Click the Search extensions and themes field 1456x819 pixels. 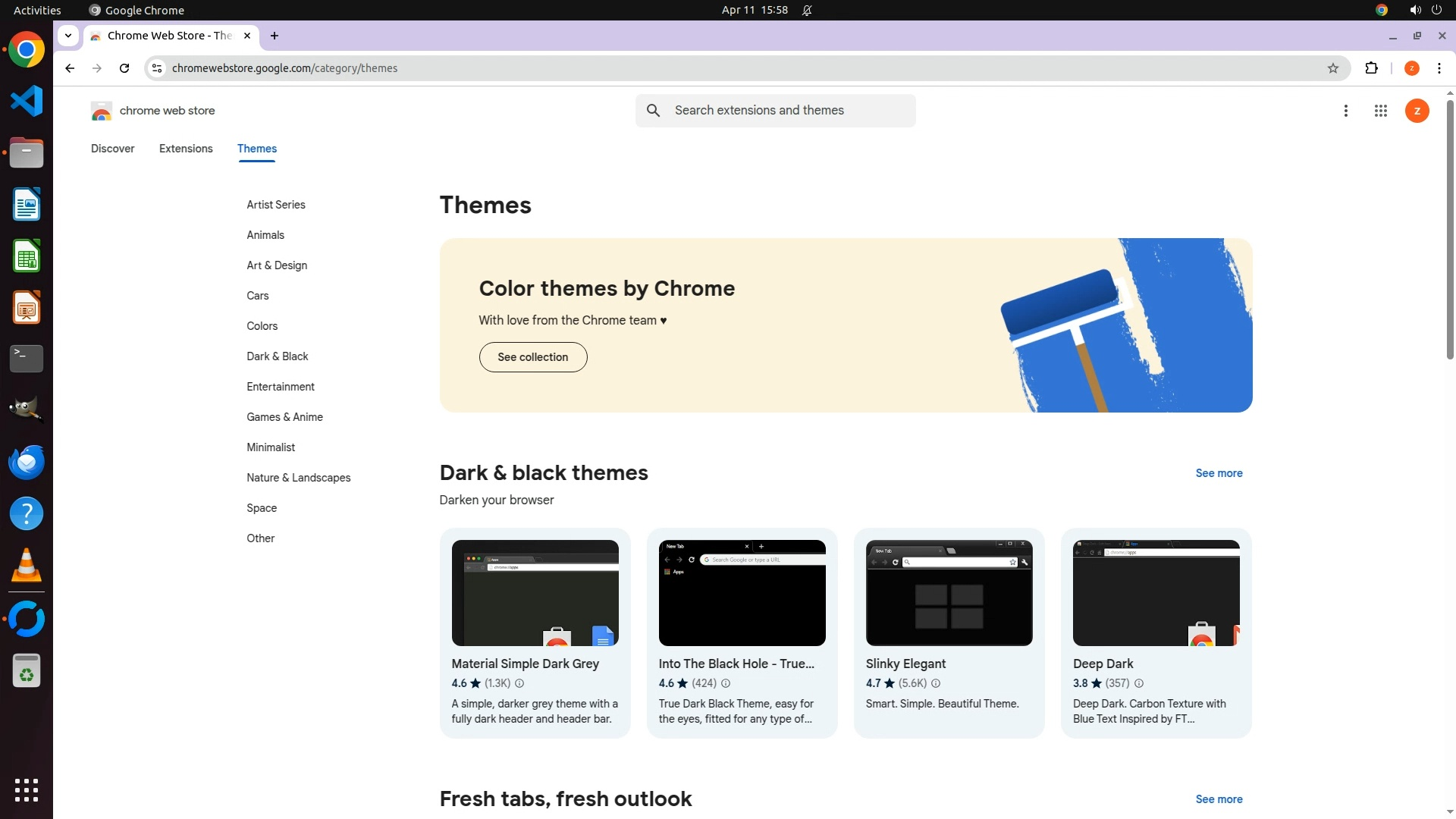pos(789,111)
